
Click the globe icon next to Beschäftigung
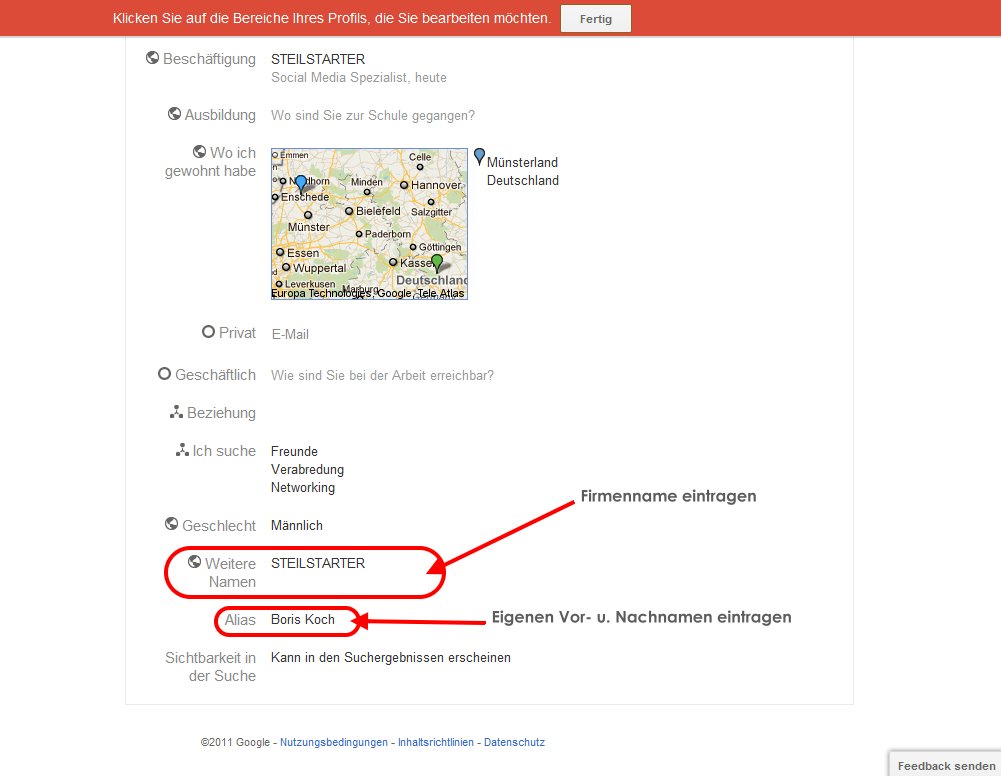point(153,58)
